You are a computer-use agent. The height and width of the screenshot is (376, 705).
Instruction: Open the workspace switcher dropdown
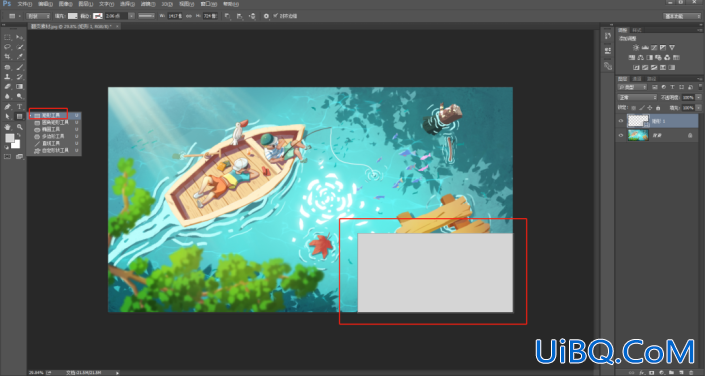(x=682, y=16)
